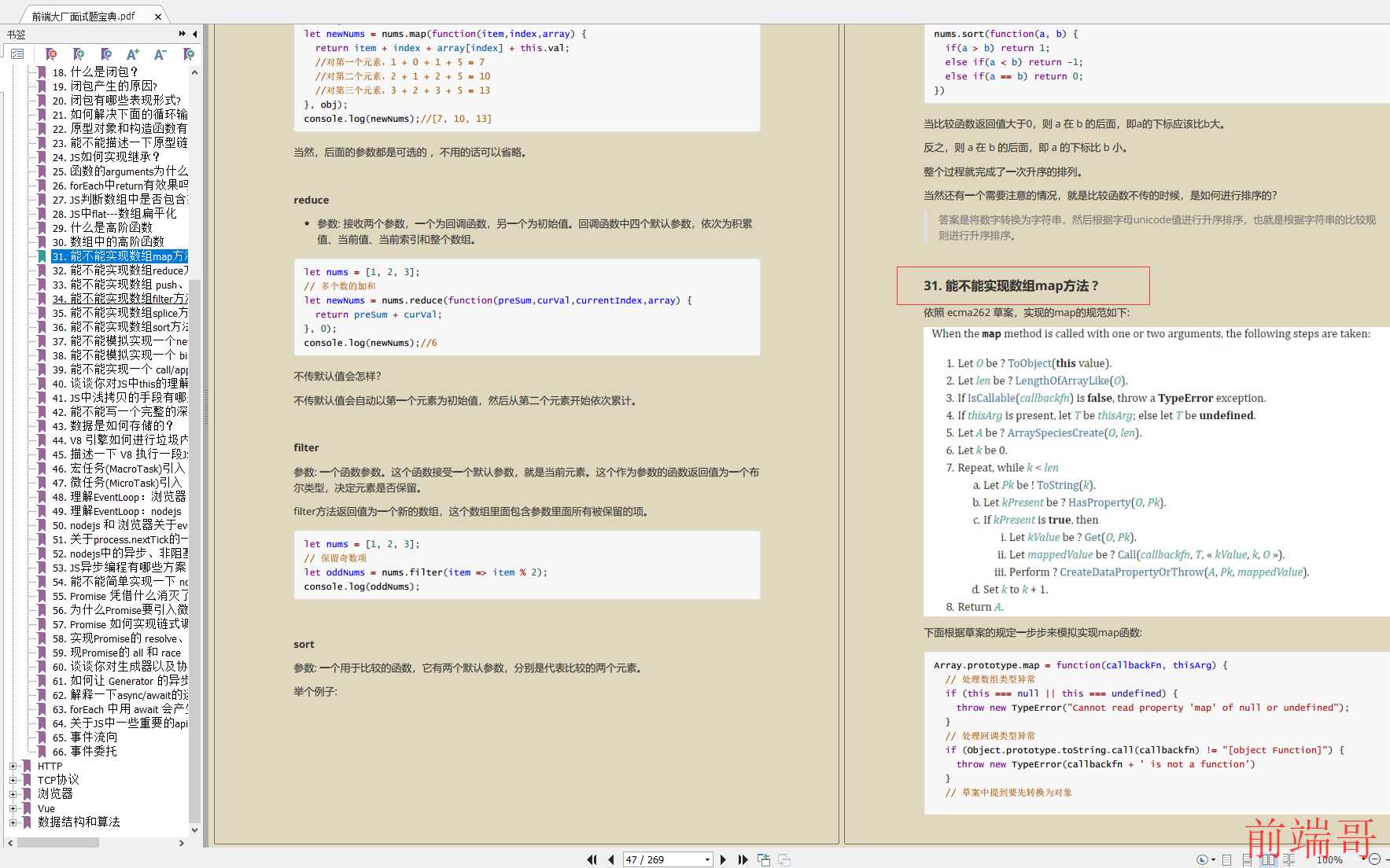The image size is (1390, 868).
Task: Click the go to previous view icon
Action: pyautogui.click(x=764, y=859)
